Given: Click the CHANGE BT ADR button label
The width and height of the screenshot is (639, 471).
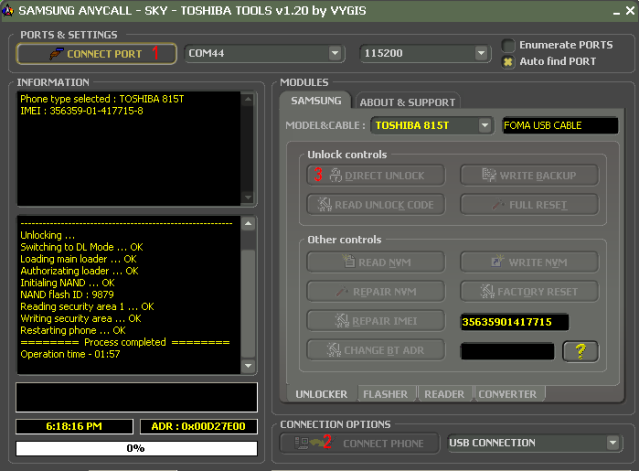Looking at the screenshot, I should (384, 350).
